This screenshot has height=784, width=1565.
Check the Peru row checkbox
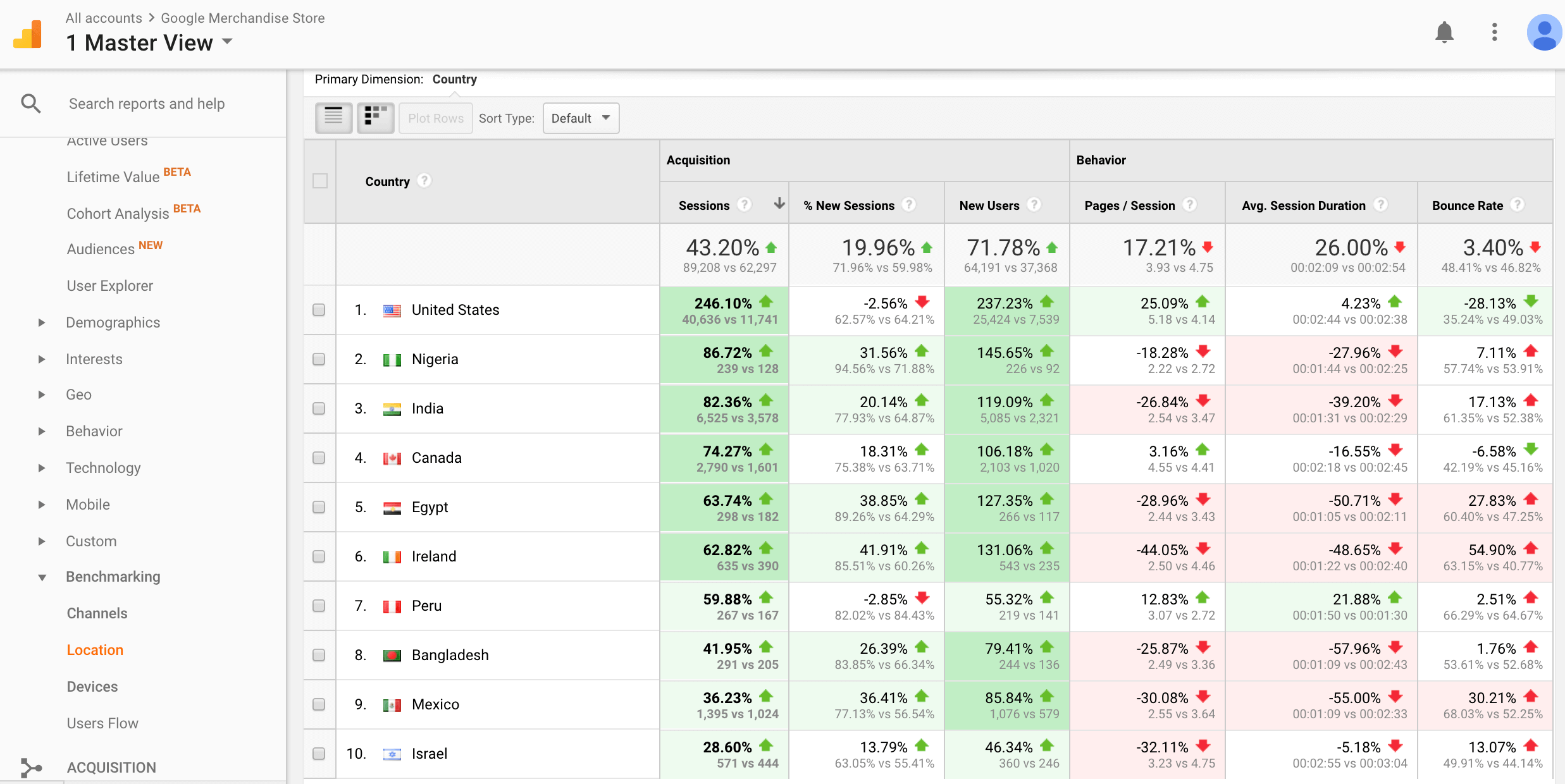tap(319, 606)
